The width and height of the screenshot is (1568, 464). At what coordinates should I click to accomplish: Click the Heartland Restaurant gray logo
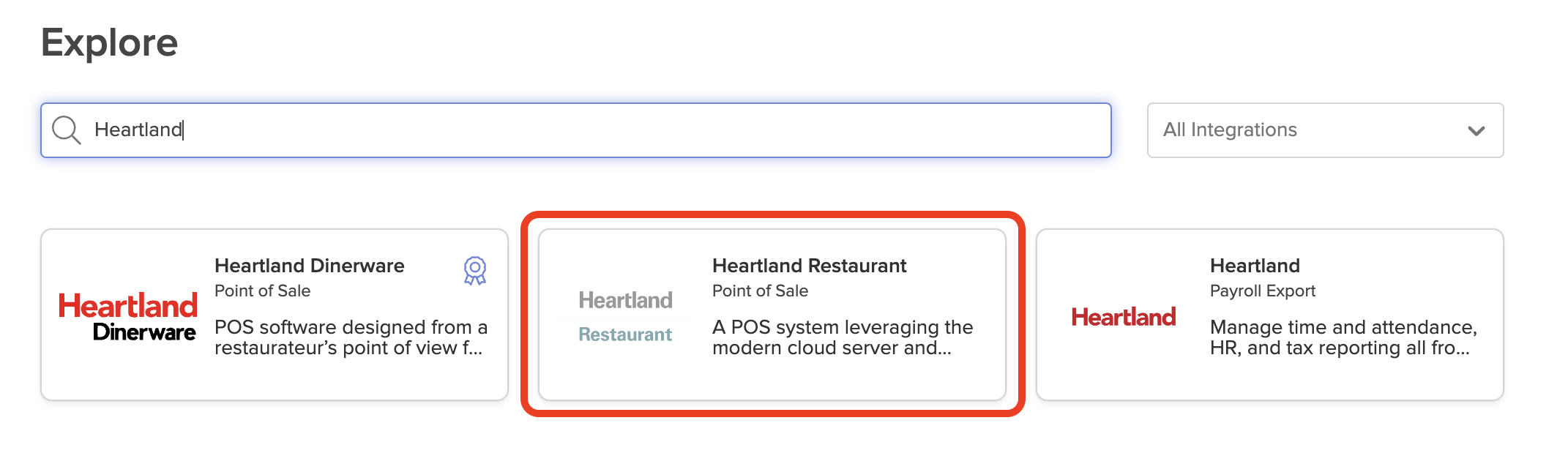point(625,317)
